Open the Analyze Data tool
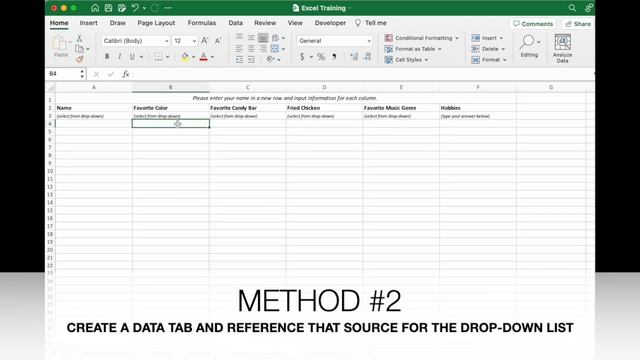Viewport: 640px width, 360px height. (x=562, y=48)
